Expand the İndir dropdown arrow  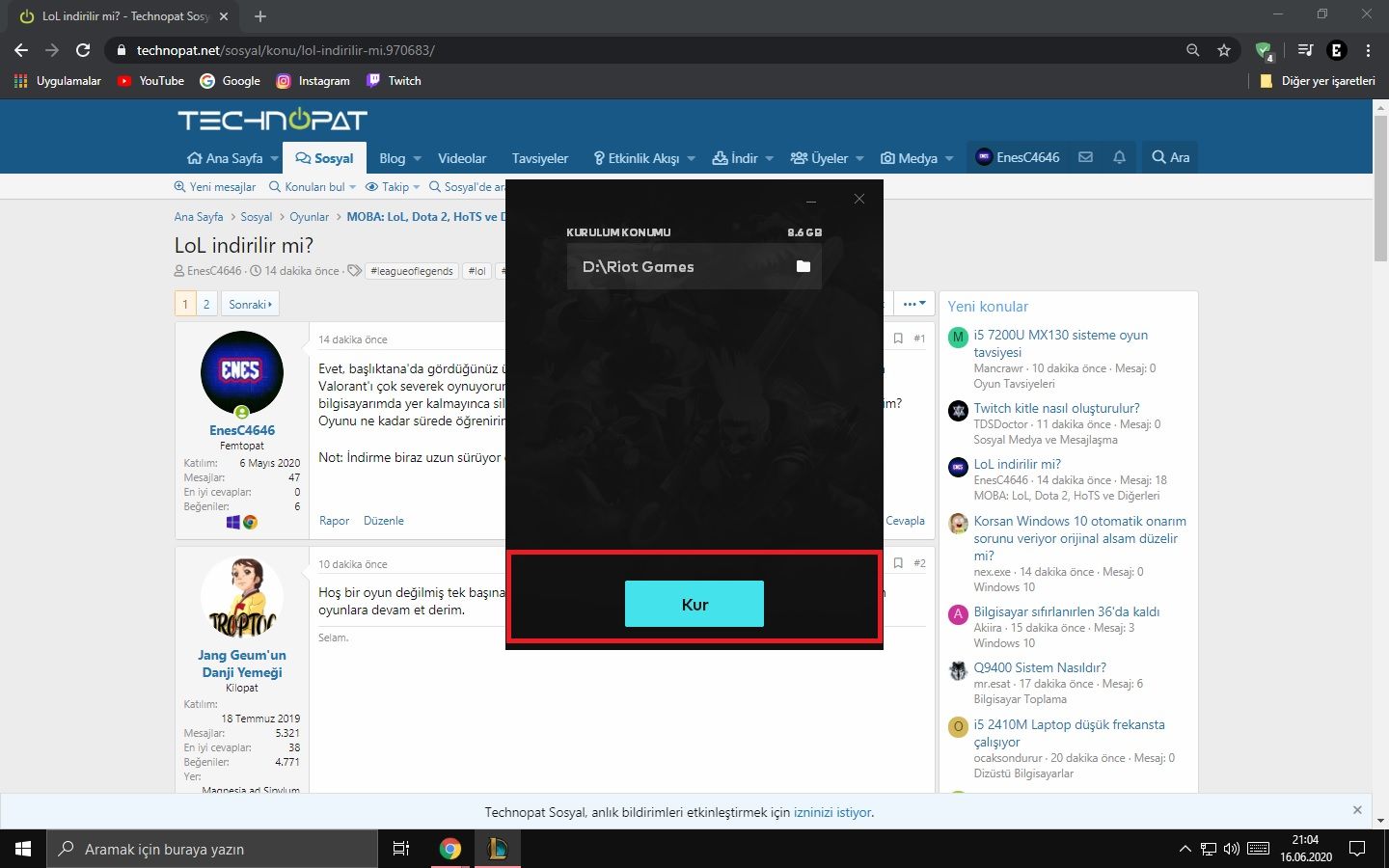click(x=770, y=158)
